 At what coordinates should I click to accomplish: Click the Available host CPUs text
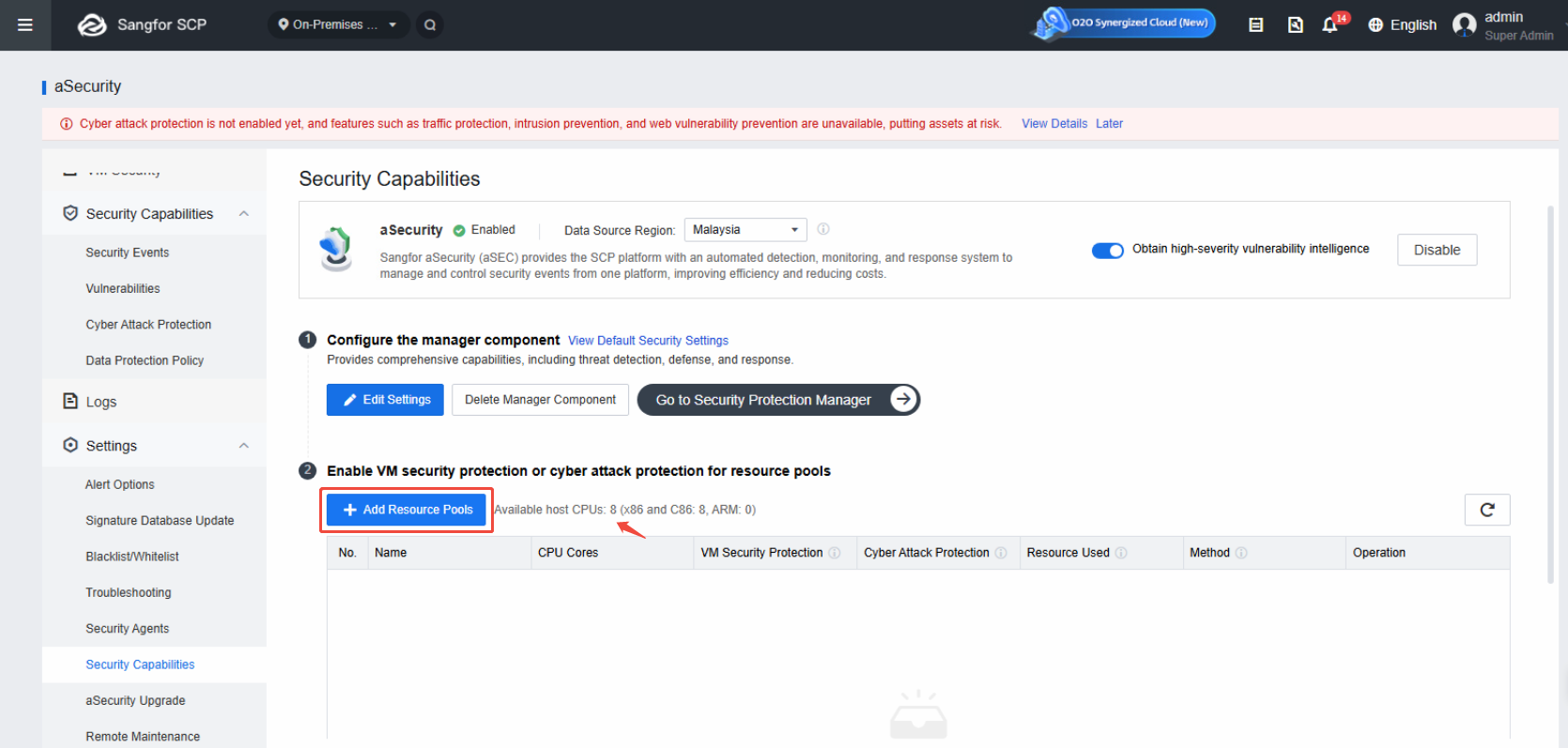[624, 510]
